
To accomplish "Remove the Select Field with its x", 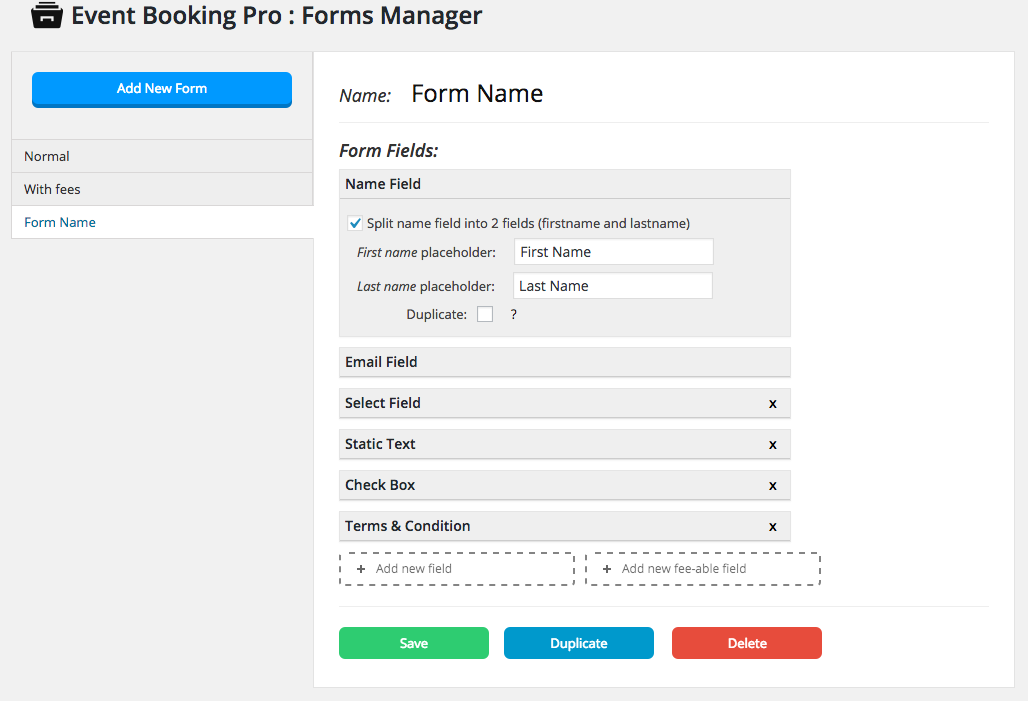I will click(x=772, y=404).
